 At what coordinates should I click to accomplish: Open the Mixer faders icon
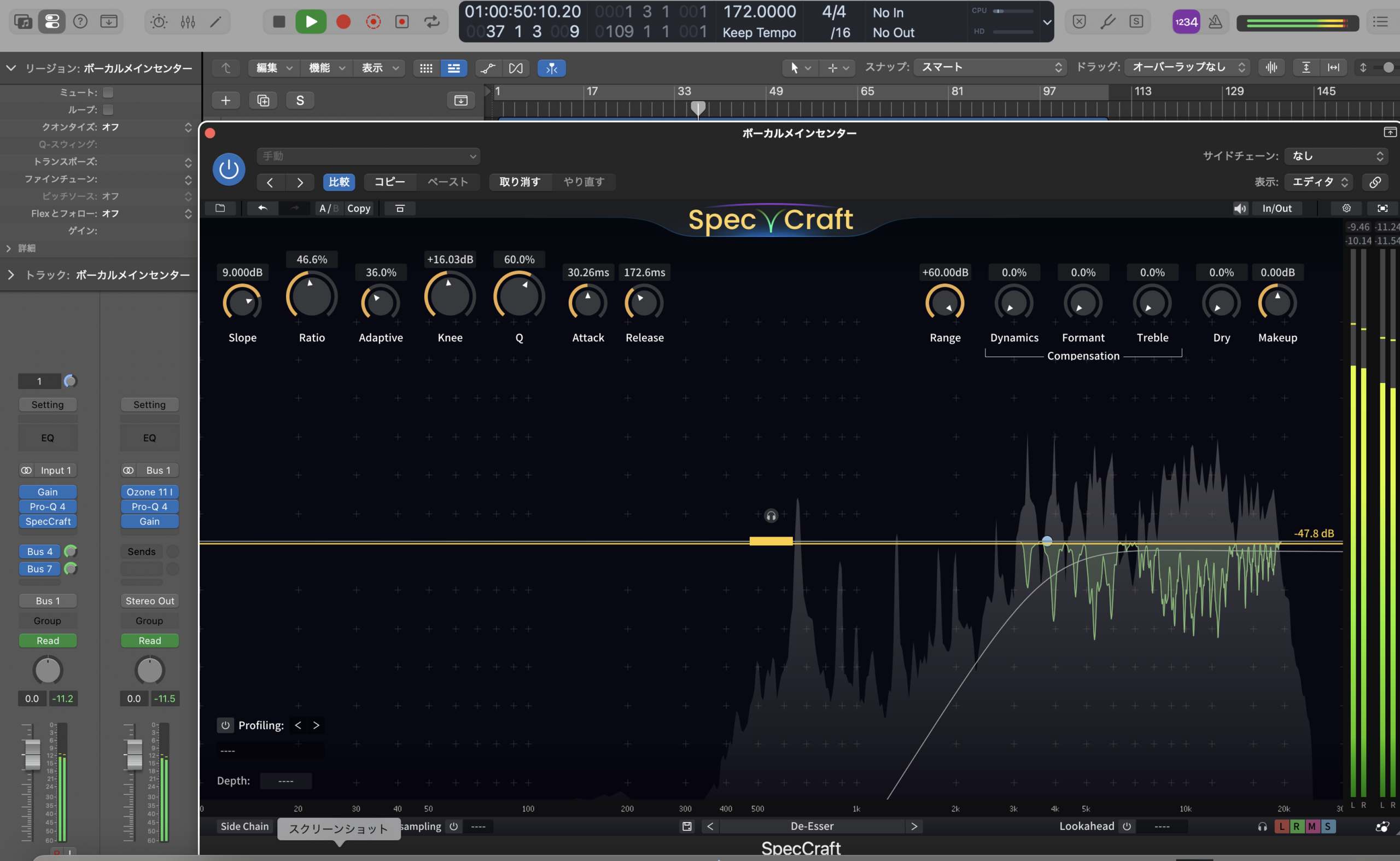point(188,22)
